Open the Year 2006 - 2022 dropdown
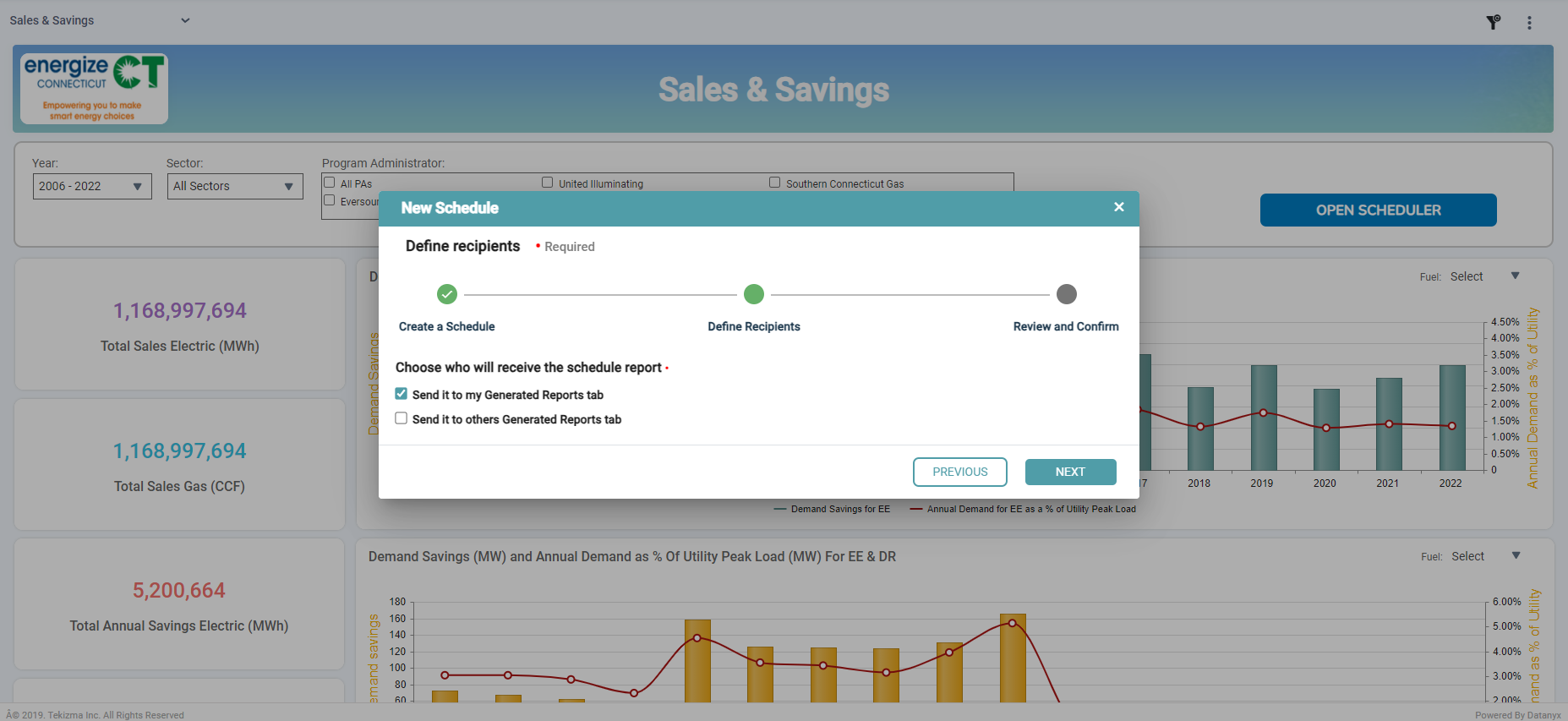The width and height of the screenshot is (1568, 721). click(92, 186)
